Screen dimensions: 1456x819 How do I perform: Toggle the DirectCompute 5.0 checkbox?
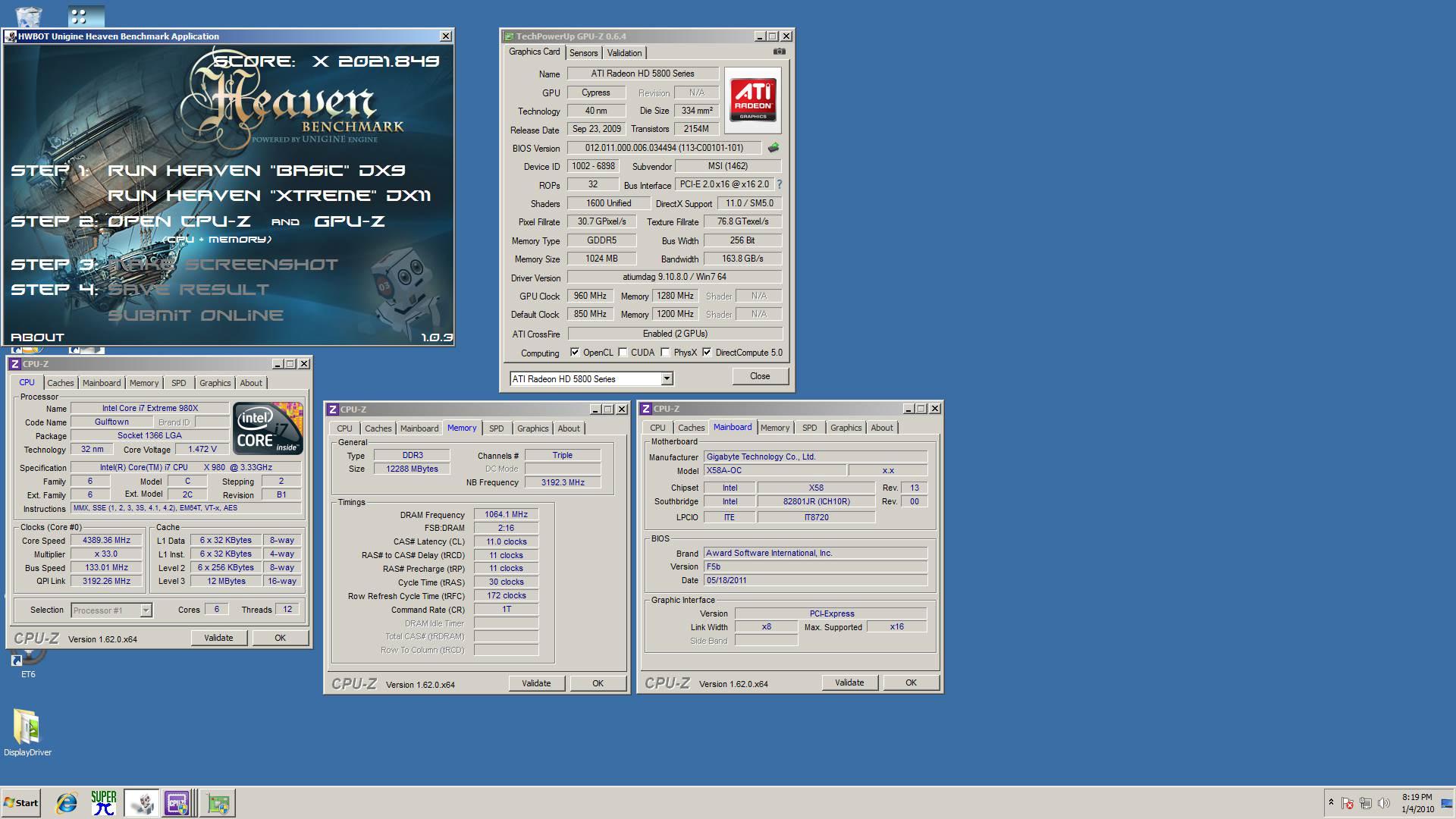tap(707, 353)
